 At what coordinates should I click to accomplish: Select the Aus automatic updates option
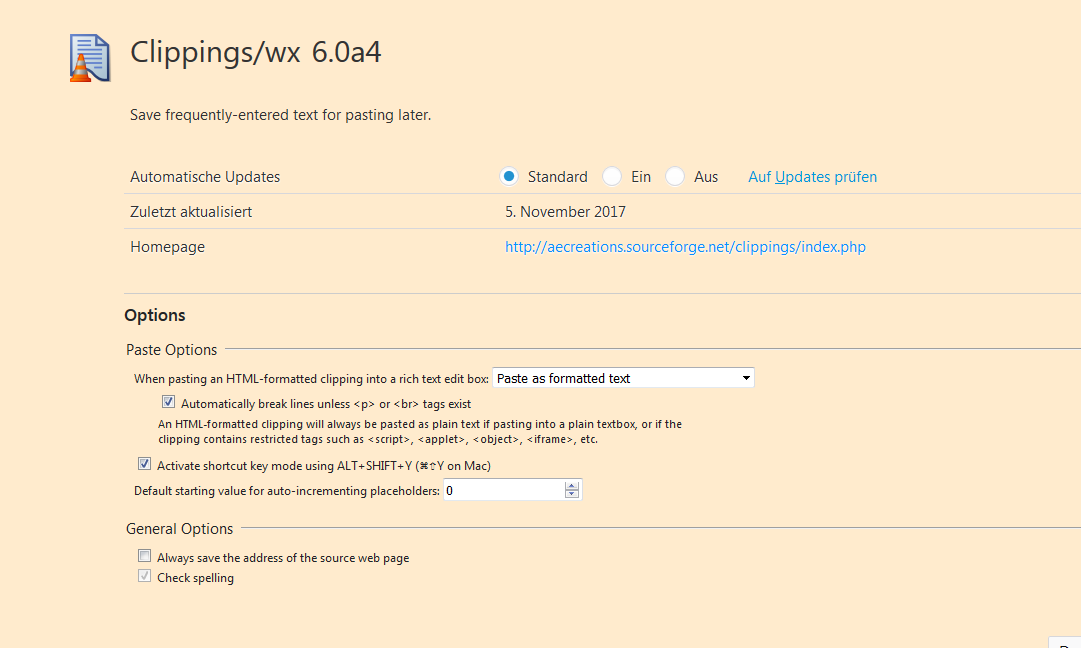(x=675, y=176)
